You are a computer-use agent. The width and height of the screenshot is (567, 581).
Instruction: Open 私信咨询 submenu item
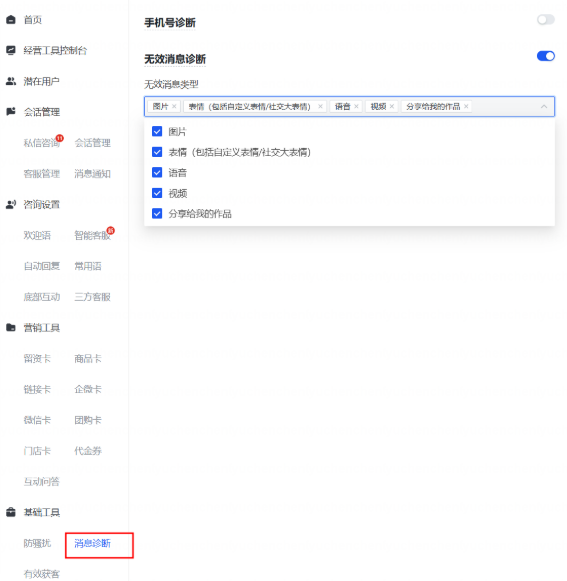click(x=42, y=143)
